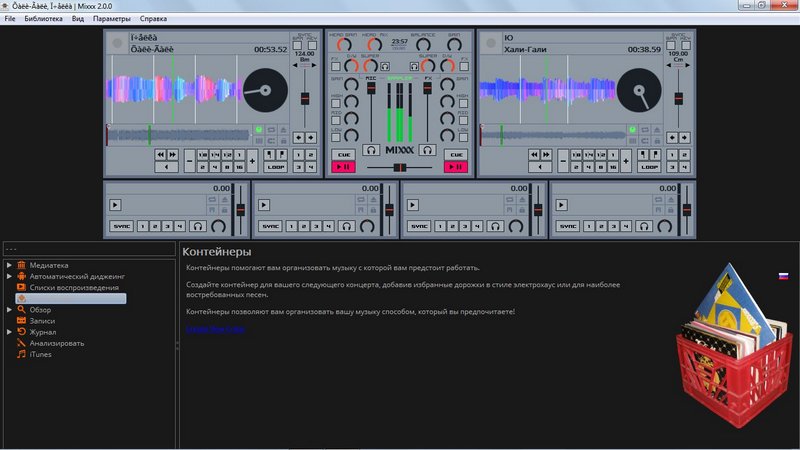Toggle reverse playback on left deck

pyautogui.click(x=166, y=167)
